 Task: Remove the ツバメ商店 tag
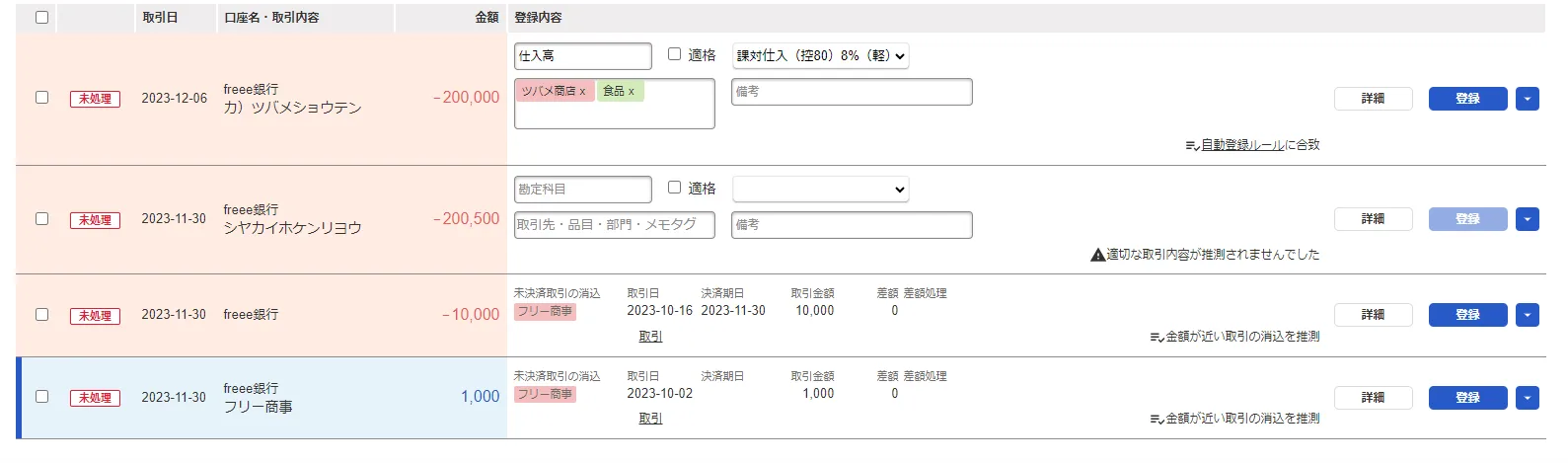coord(582,92)
